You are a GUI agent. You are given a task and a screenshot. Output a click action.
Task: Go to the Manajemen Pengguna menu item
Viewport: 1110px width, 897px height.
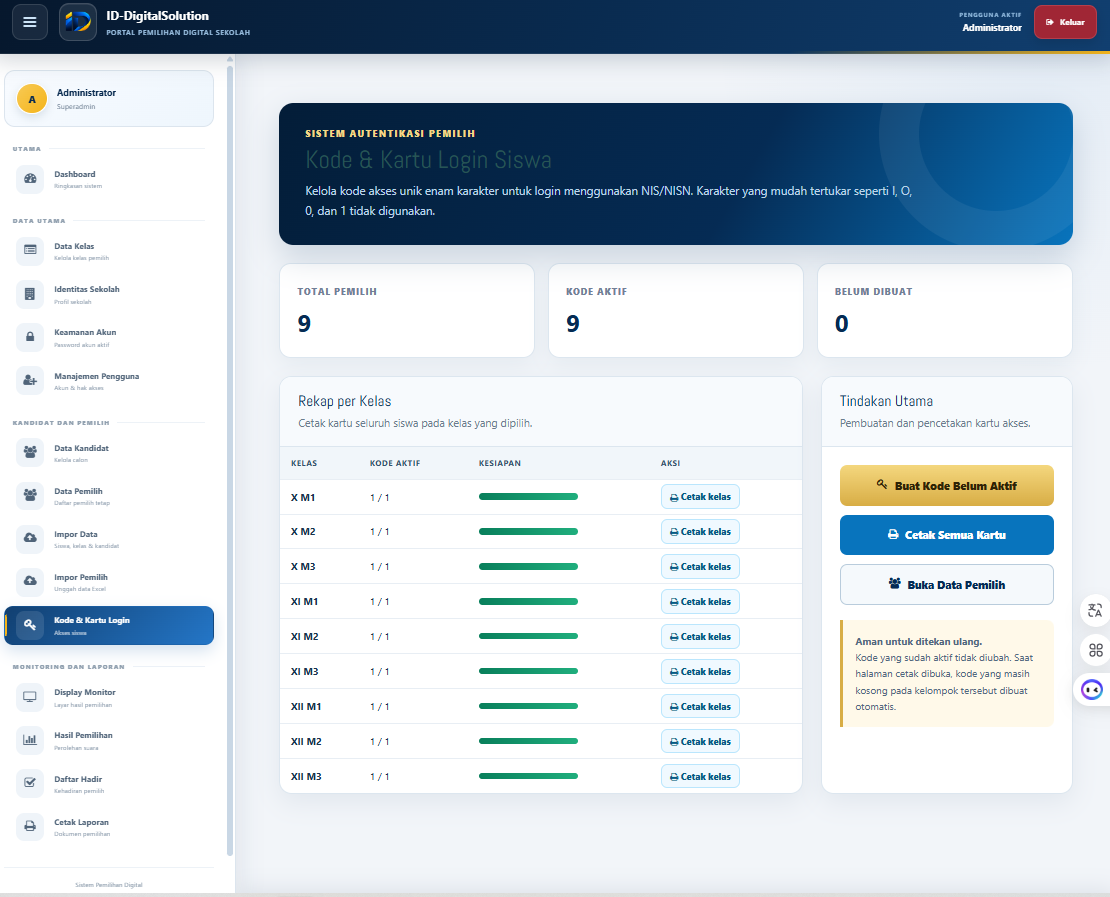click(x=109, y=381)
